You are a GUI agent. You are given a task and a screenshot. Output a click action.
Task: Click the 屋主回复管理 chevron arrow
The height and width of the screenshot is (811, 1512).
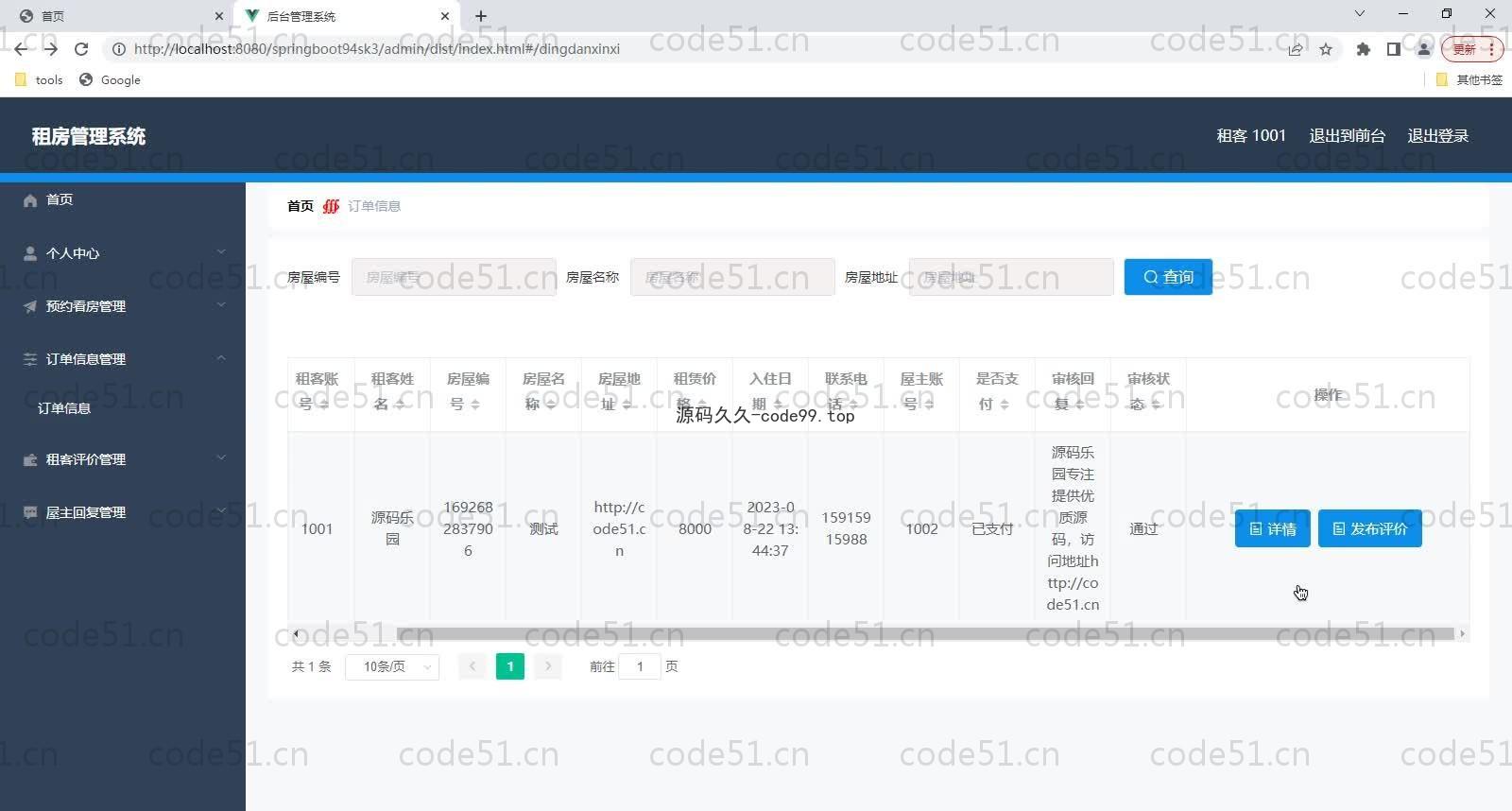(221, 510)
